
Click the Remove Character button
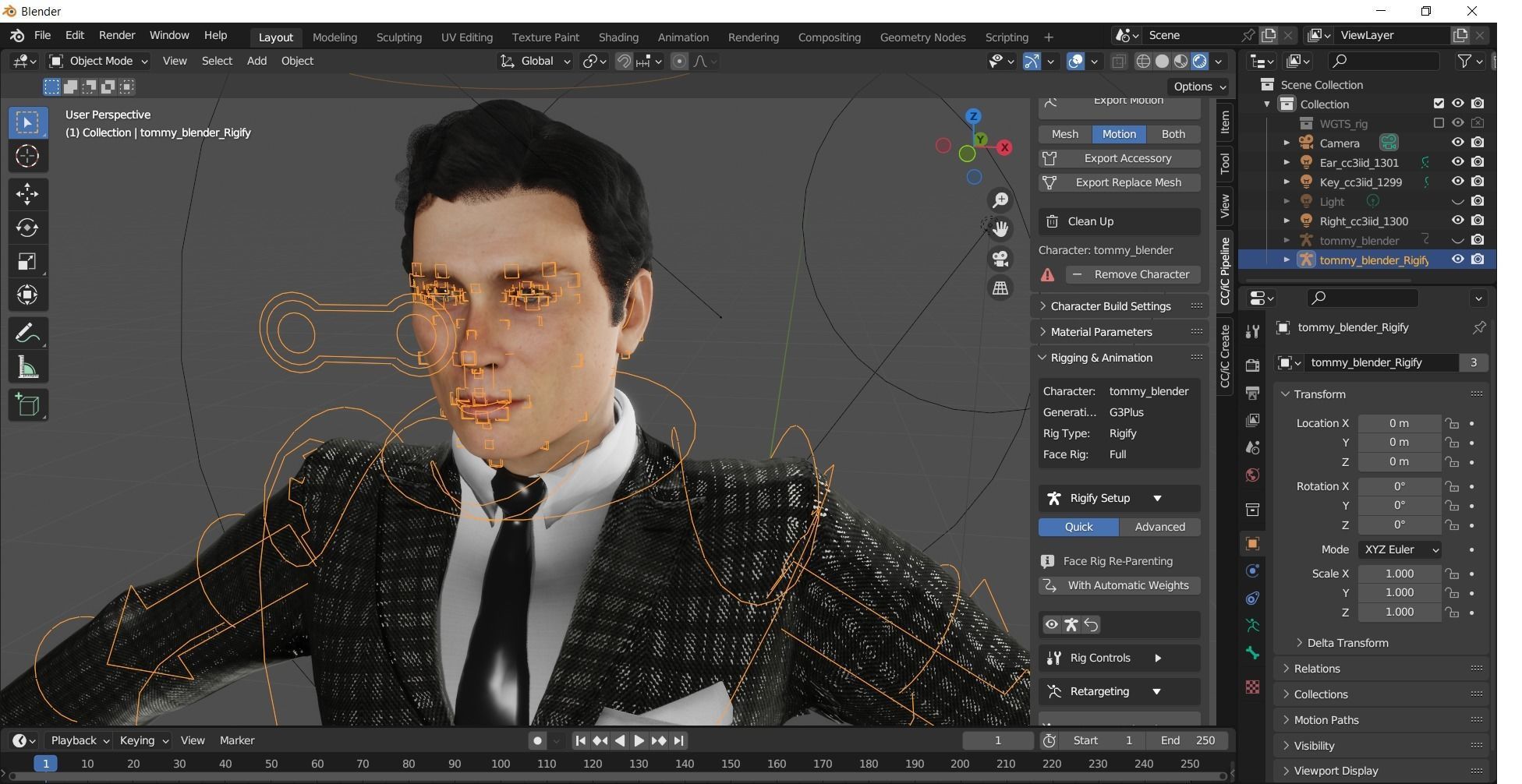click(1132, 274)
